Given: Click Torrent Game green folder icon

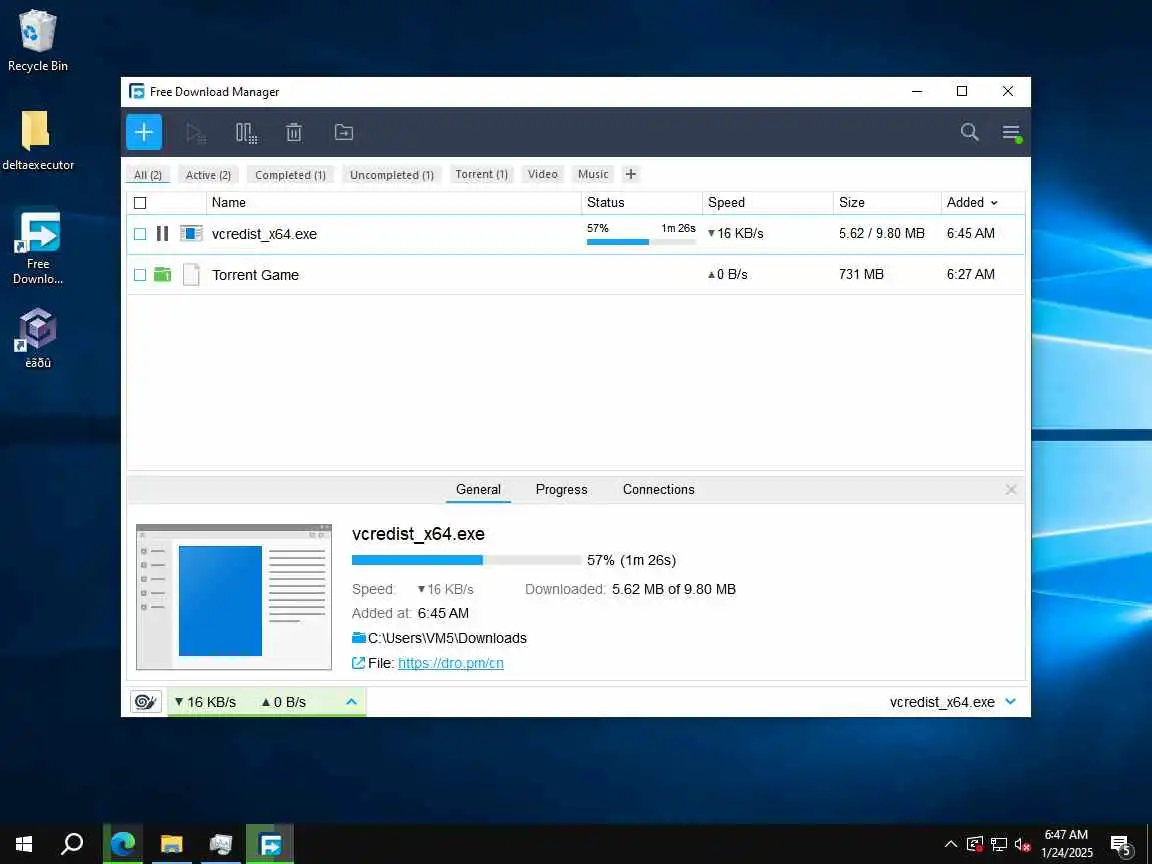Looking at the screenshot, I should tap(162, 275).
